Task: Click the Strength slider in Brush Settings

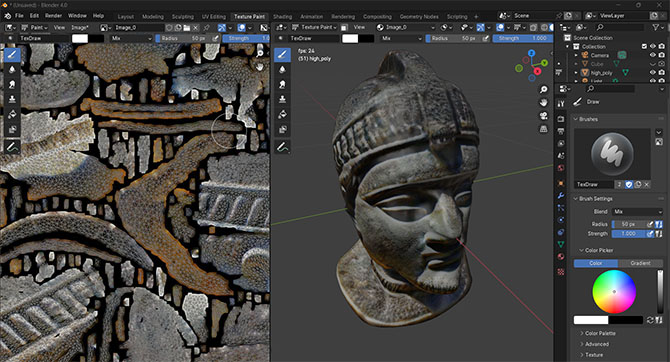Action: 629,234
